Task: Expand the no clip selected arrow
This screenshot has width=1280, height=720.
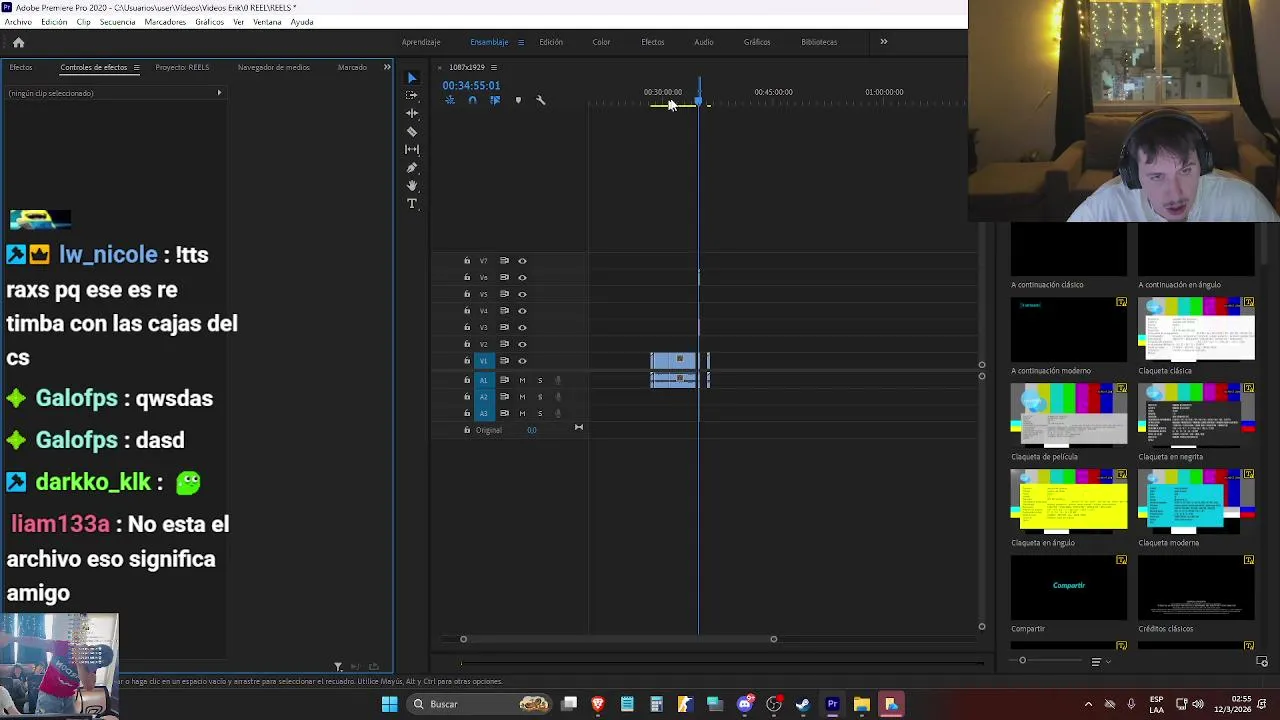Action: tap(219, 93)
